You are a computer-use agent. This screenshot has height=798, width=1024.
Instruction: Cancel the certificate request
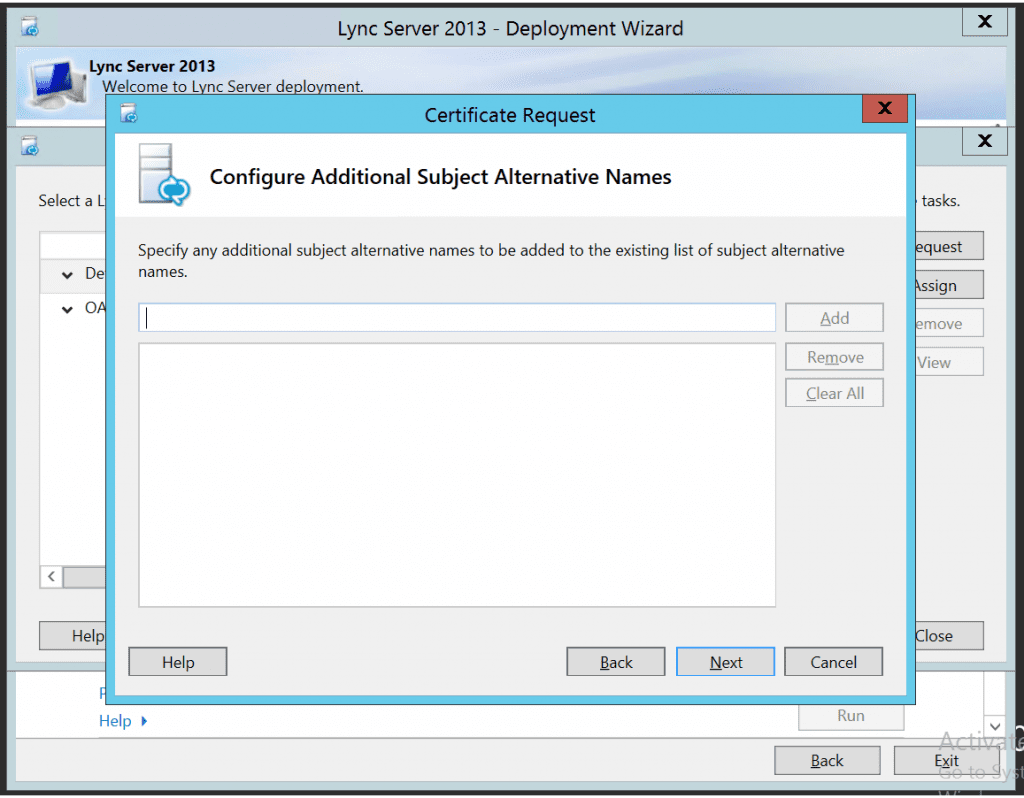coord(833,662)
